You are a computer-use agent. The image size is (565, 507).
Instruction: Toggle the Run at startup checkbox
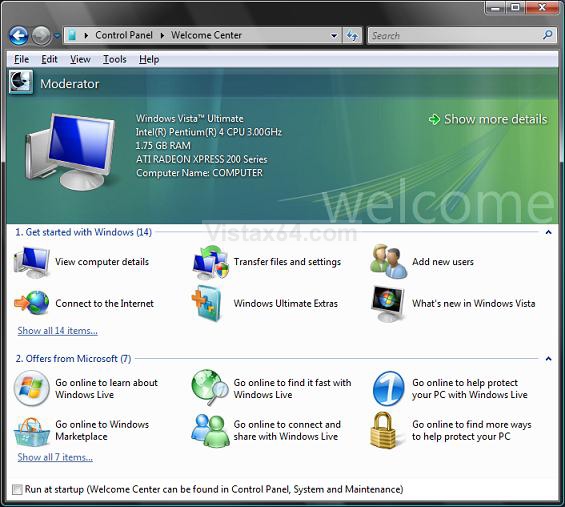[x=17, y=489]
